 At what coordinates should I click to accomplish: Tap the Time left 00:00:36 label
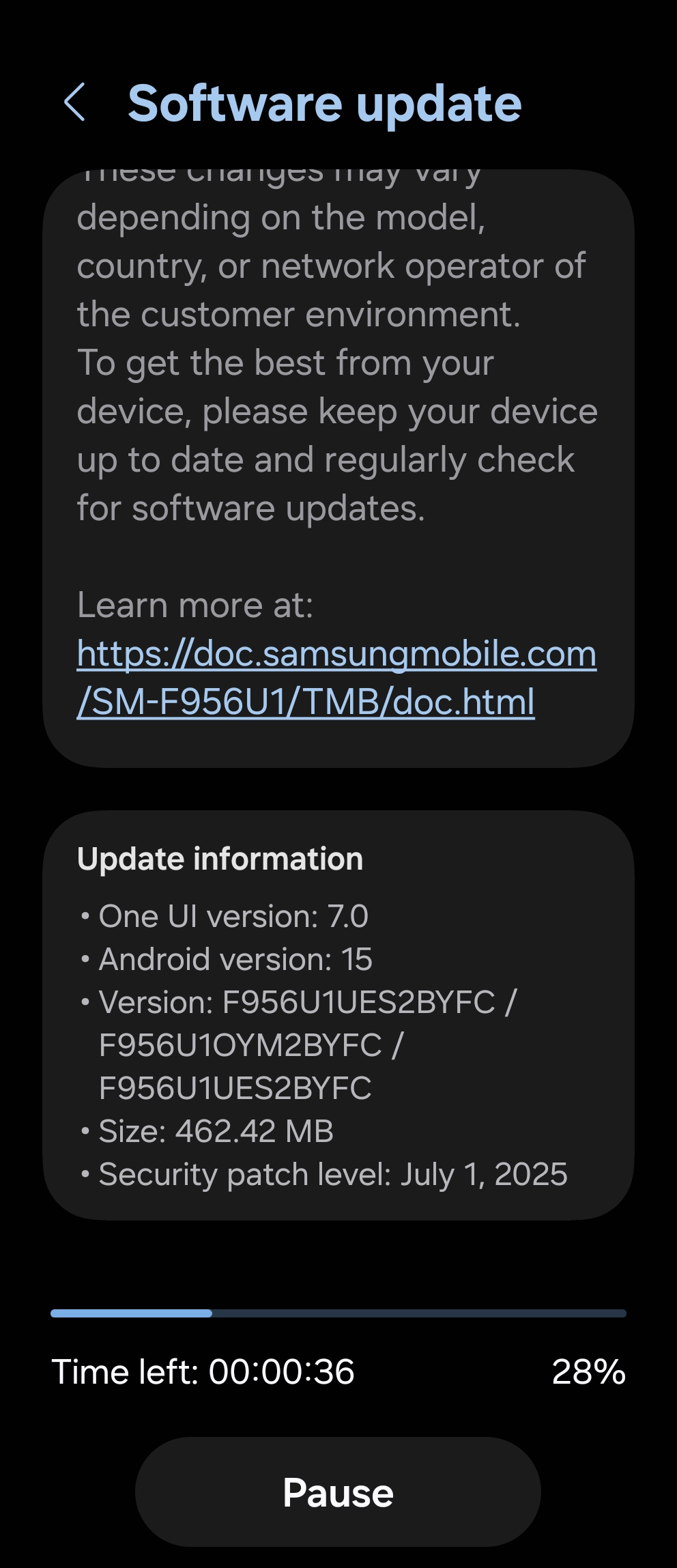(x=203, y=1371)
